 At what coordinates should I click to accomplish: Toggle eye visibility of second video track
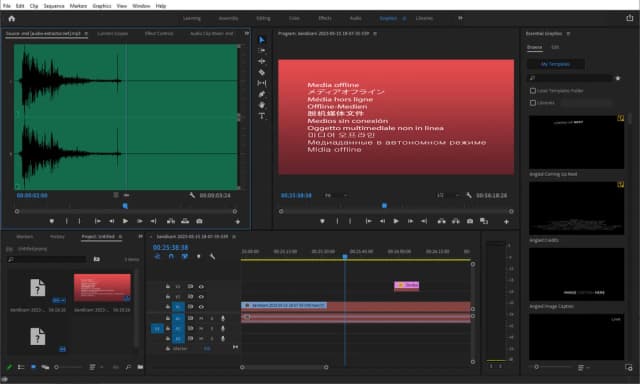[x=201, y=297]
